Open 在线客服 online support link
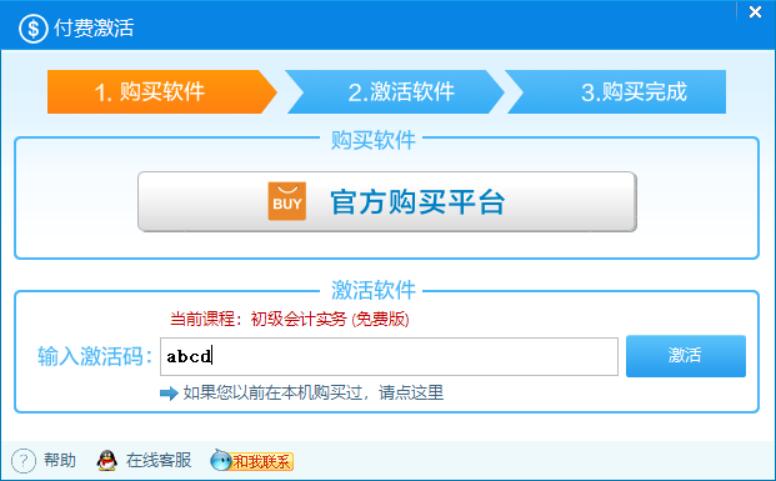The width and height of the screenshot is (776, 481). coord(159,460)
